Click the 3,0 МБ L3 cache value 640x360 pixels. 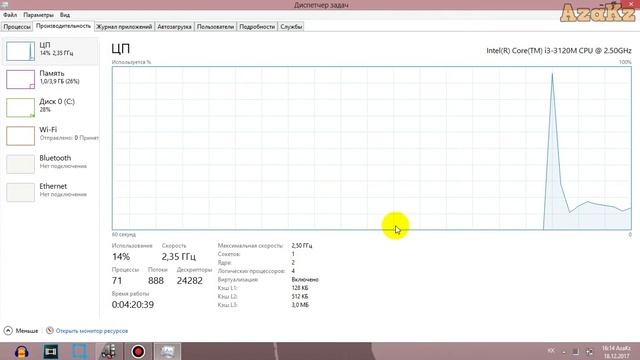pyautogui.click(x=300, y=305)
